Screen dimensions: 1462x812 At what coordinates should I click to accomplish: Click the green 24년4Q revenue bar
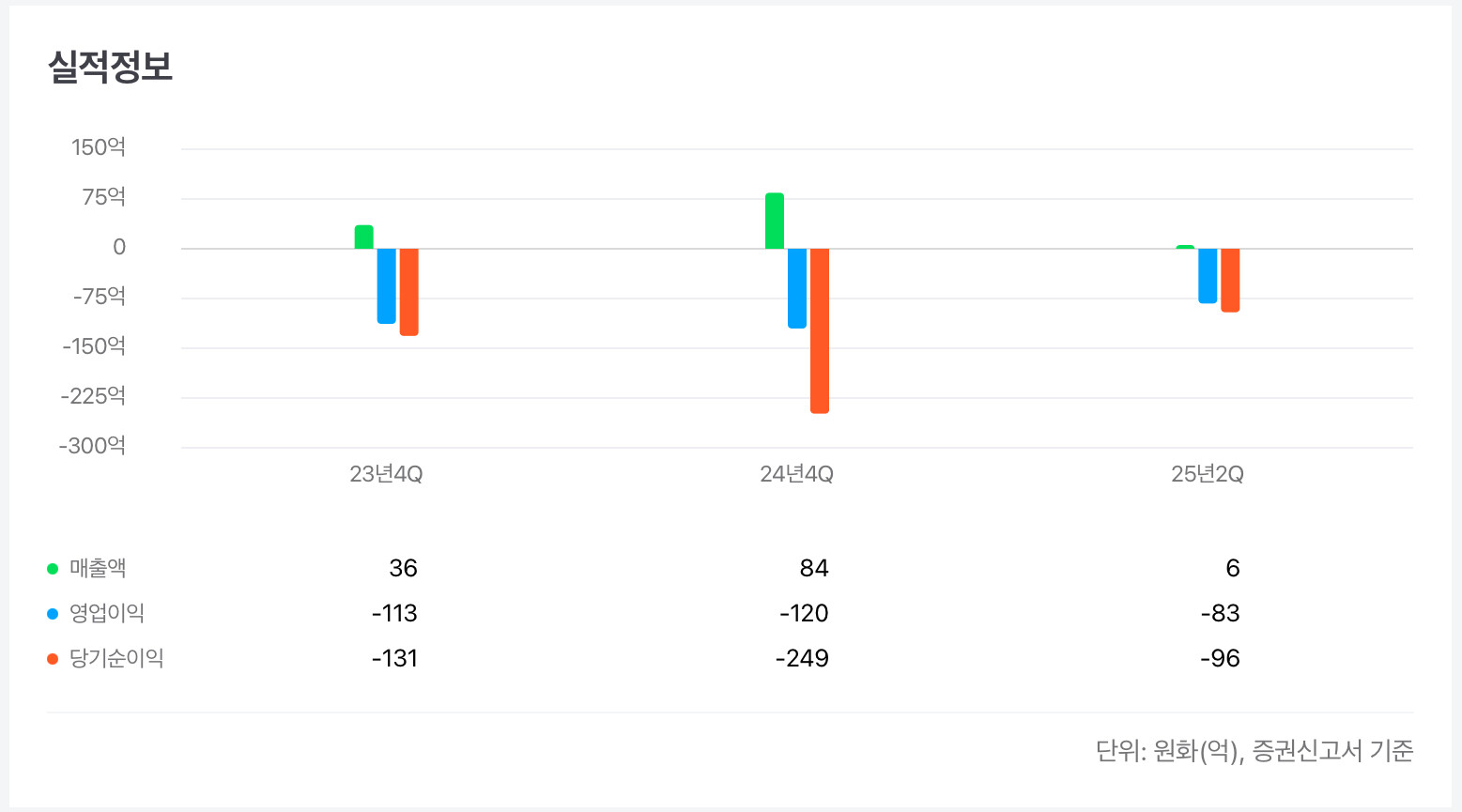point(775,222)
